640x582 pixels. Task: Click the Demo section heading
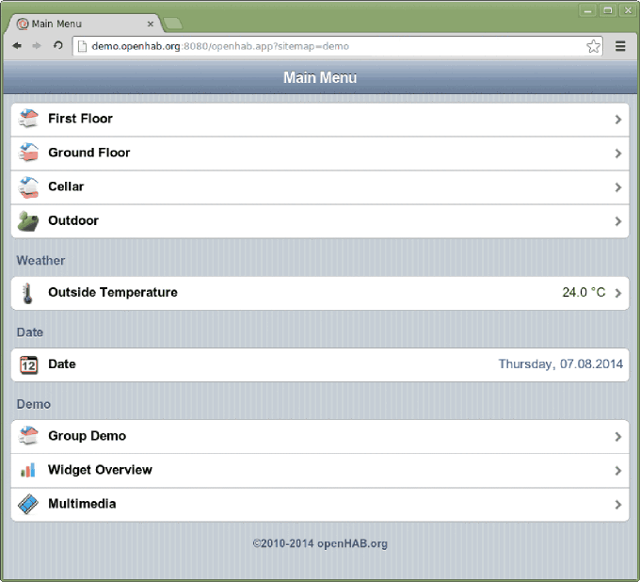[33, 404]
